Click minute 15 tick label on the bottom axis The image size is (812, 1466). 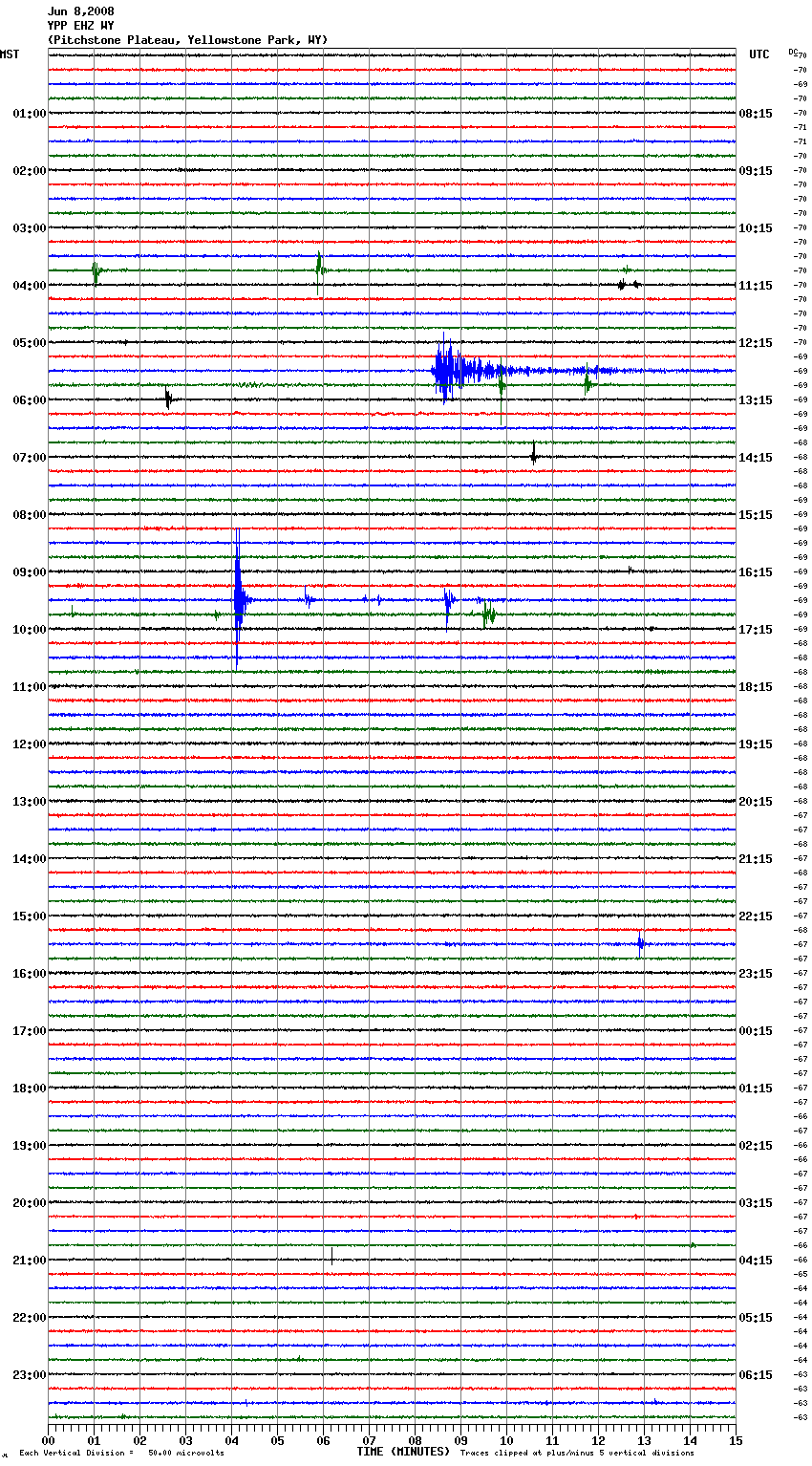(x=736, y=1440)
